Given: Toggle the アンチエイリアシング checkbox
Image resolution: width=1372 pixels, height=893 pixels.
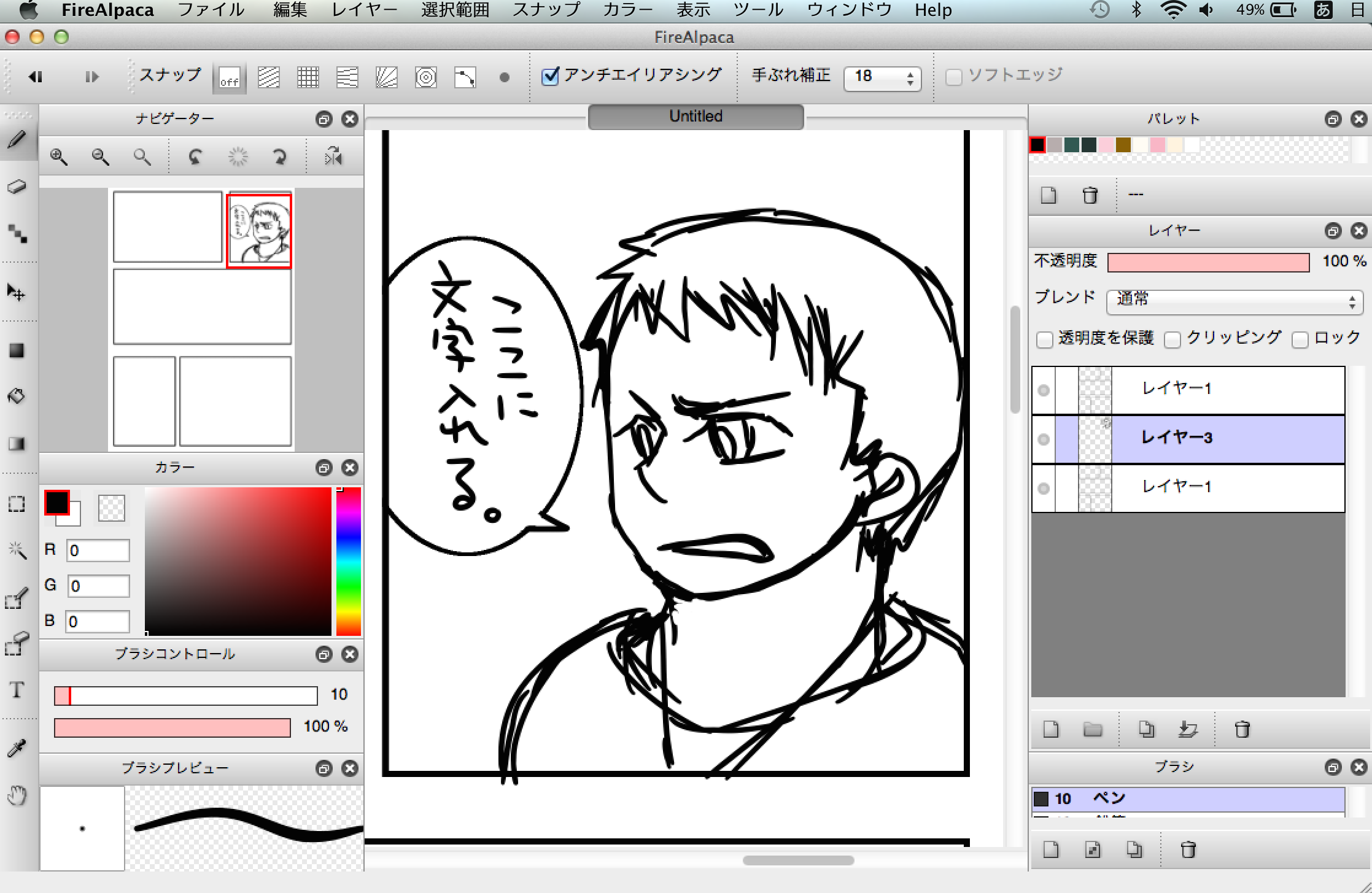Looking at the screenshot, I should [x=551, y=76].
